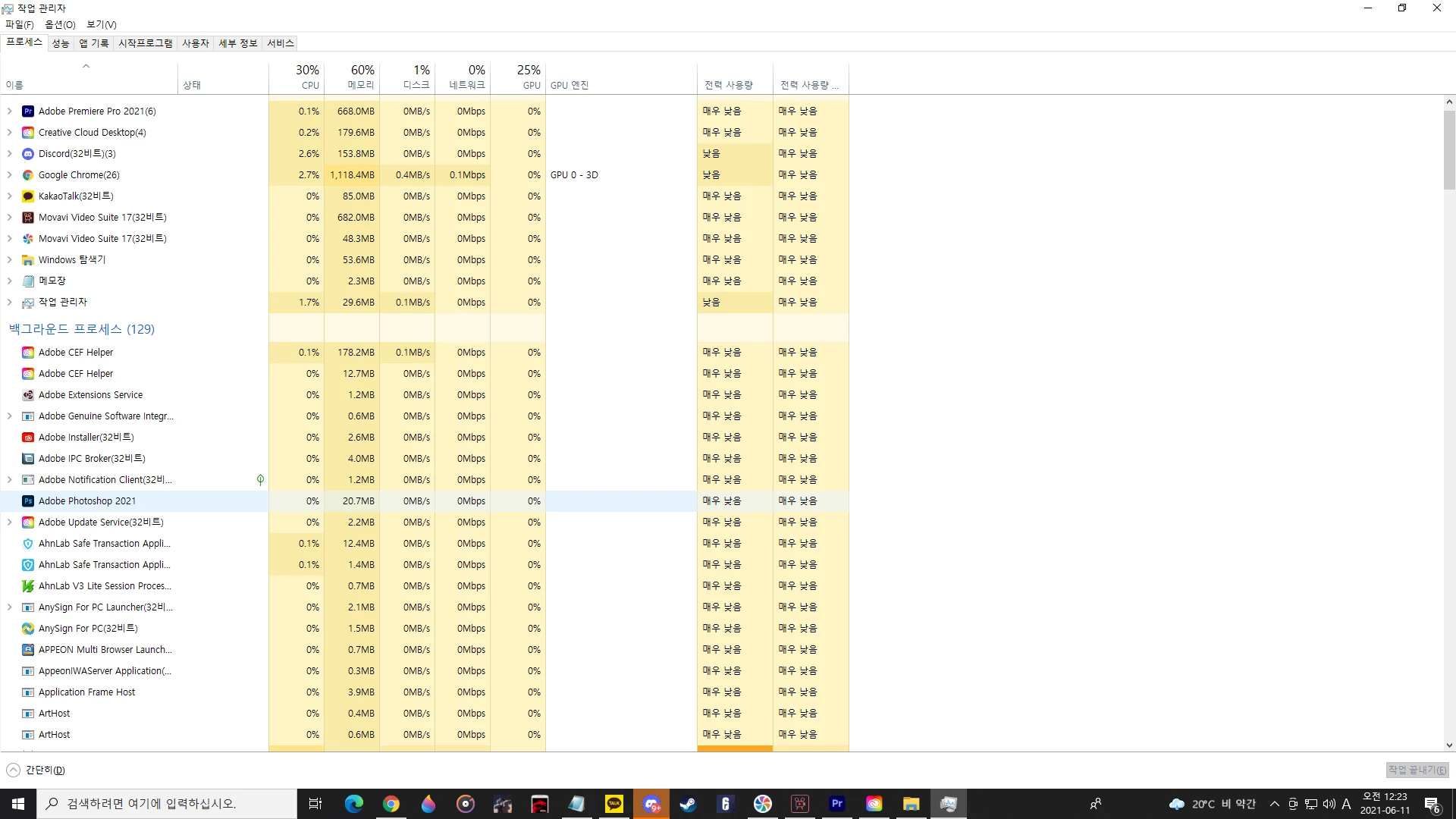The image size is (1456, 819).
Task: Click the 작업 끝내기 button
Action: click(1417, 770)
